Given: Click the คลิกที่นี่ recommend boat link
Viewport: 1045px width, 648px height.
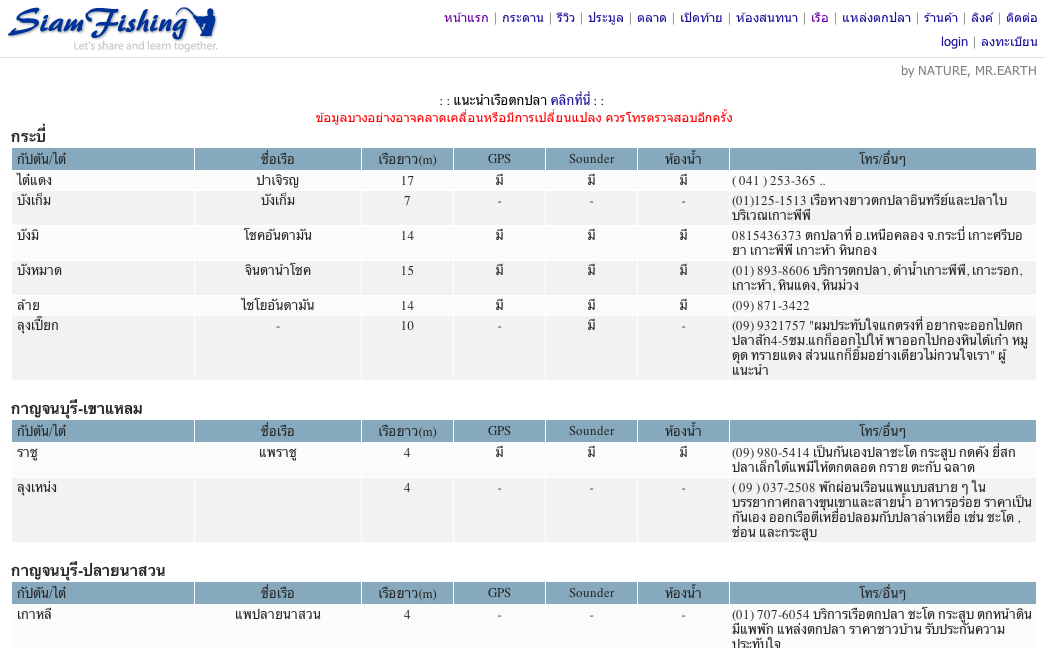Looking at the screenshot, I should [x=570, y=101].
